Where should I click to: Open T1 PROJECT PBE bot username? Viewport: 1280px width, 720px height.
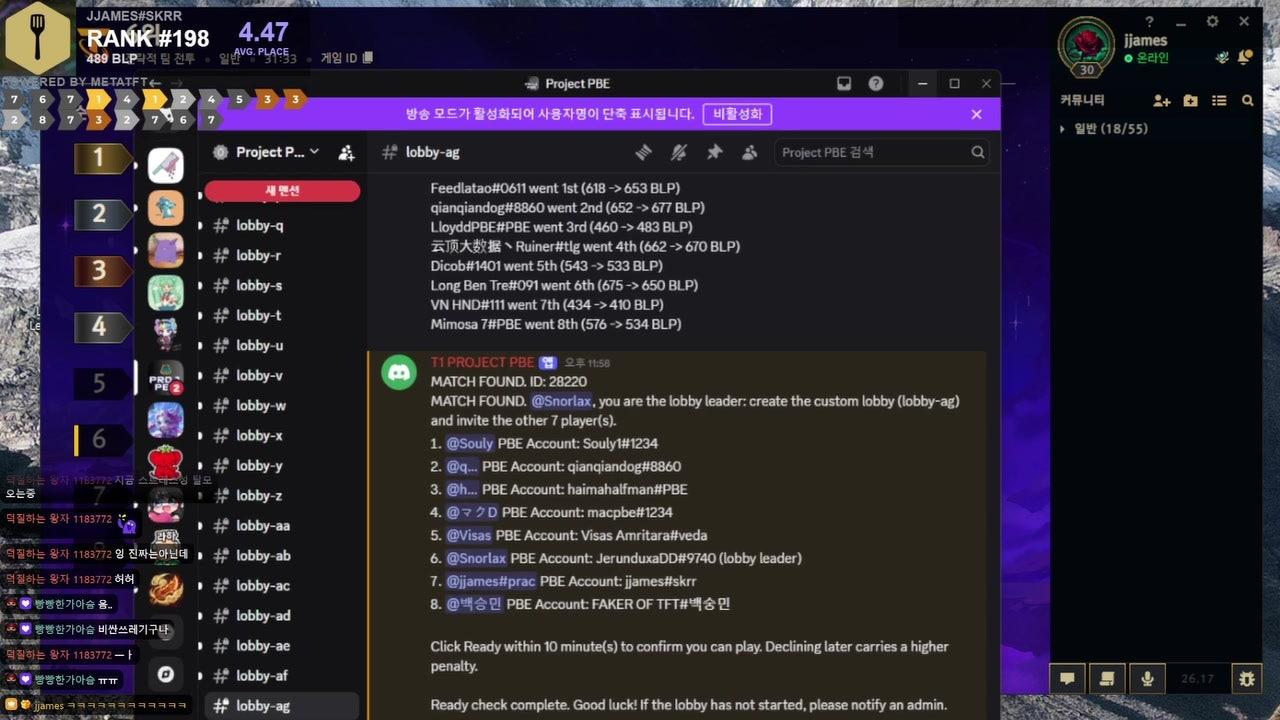point(483,362)
